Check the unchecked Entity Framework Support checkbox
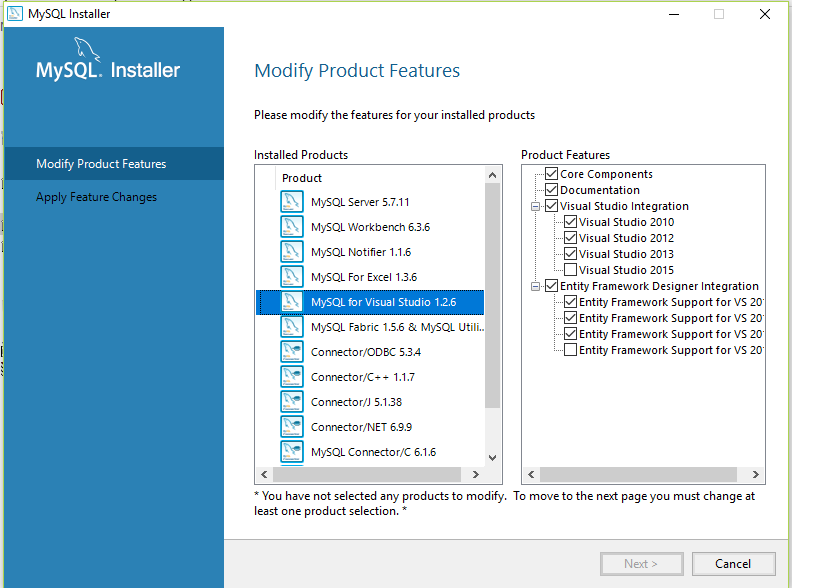 coord(570,350)
